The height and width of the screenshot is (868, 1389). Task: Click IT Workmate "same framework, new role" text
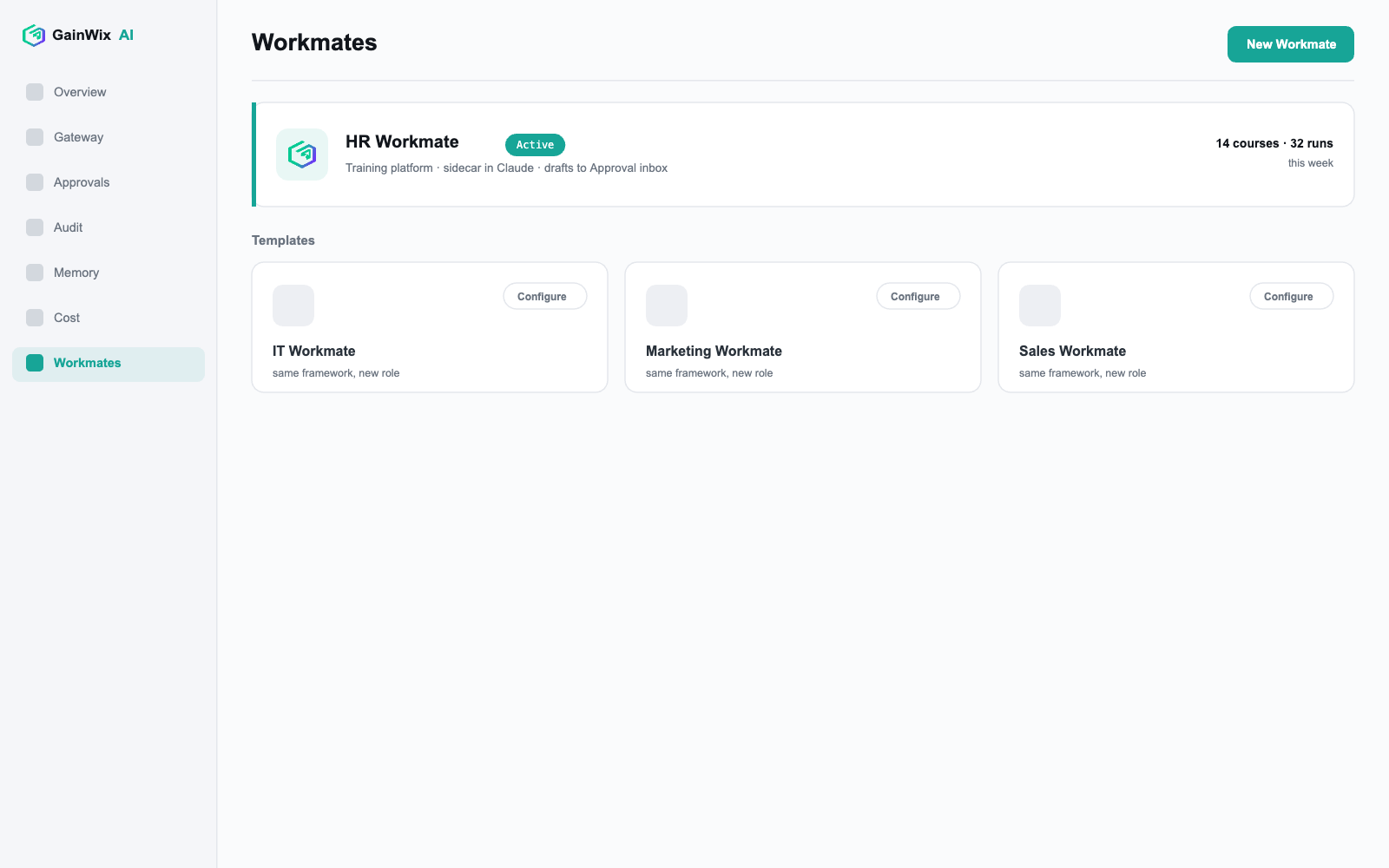click(336, 373)
